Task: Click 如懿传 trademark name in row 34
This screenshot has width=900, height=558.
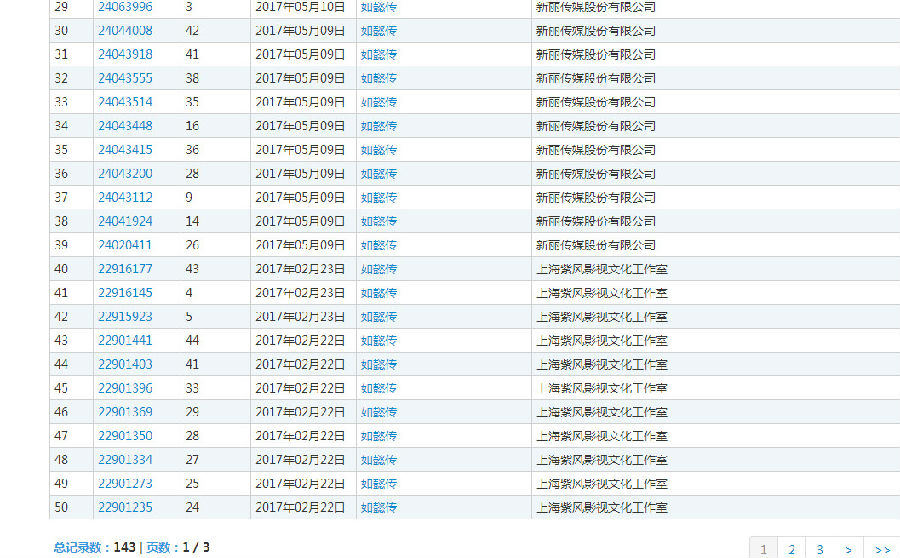Action: [379, 126]
